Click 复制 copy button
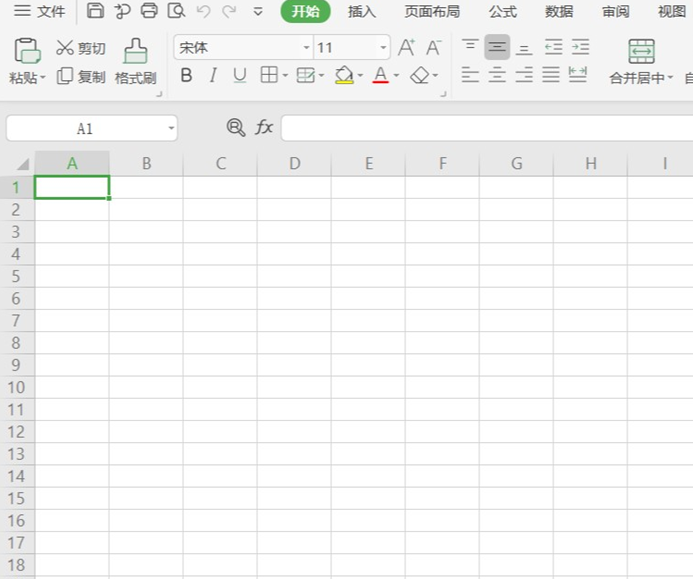 81,76
